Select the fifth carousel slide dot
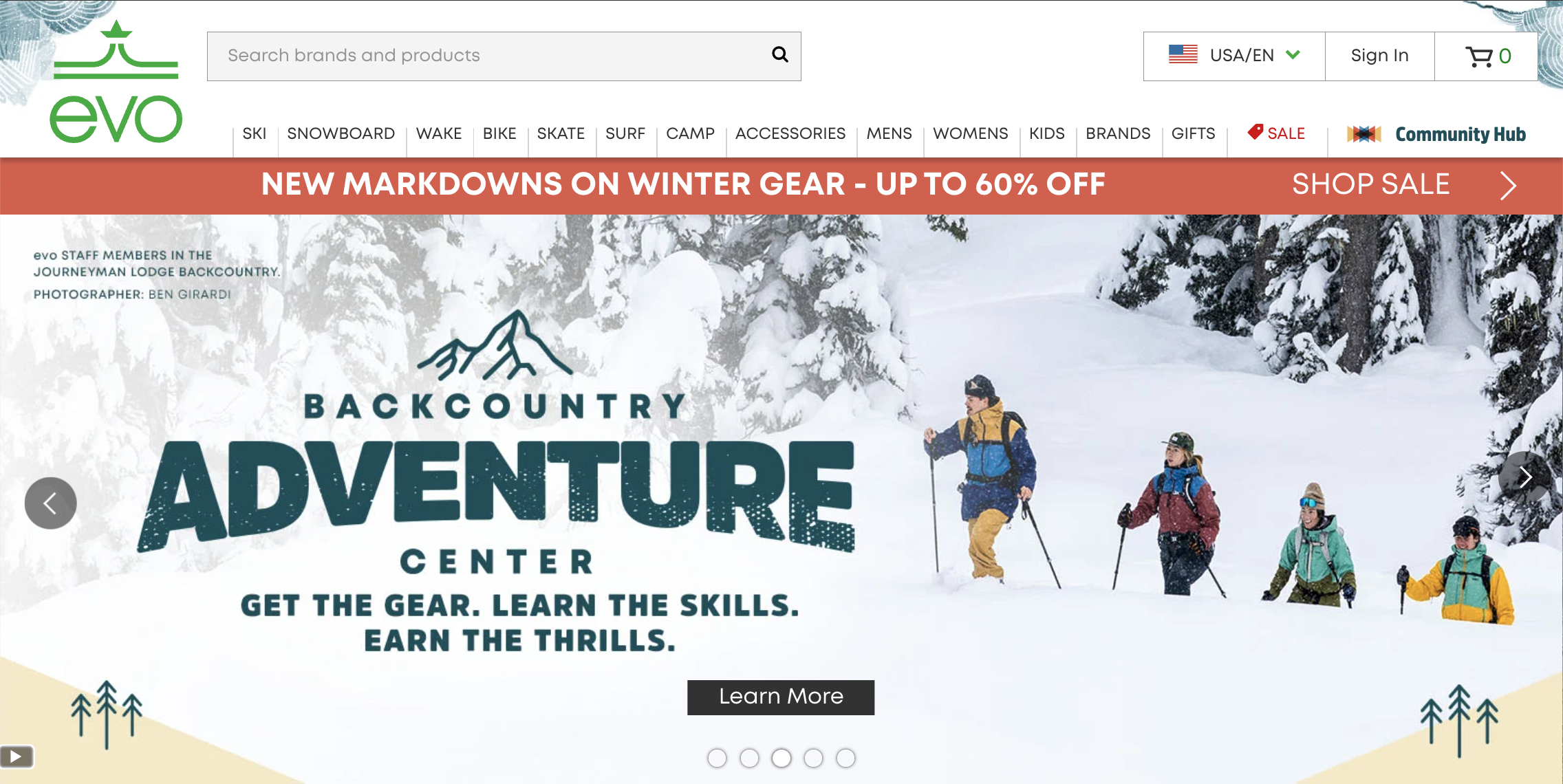 tap(845, 758)
